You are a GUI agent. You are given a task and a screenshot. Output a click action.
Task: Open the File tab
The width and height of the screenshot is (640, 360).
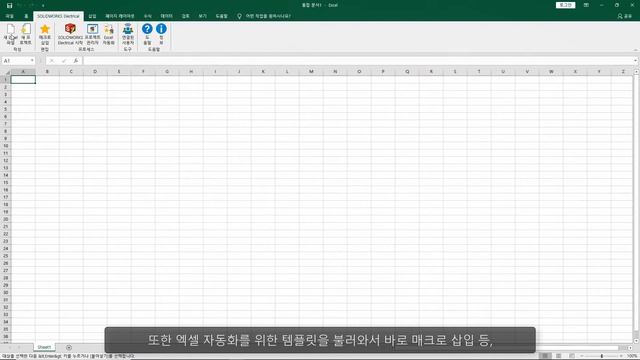tap(9, 16)
